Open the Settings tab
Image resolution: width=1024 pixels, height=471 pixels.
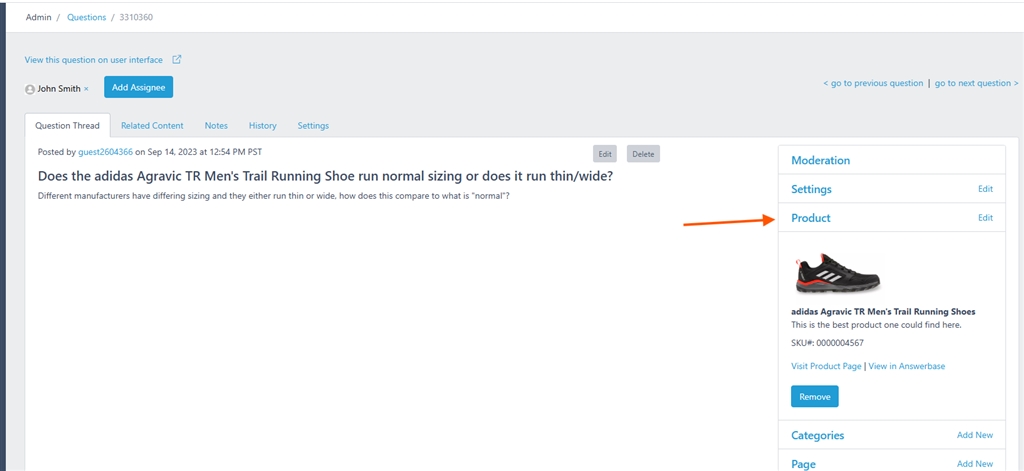[313, 125]
